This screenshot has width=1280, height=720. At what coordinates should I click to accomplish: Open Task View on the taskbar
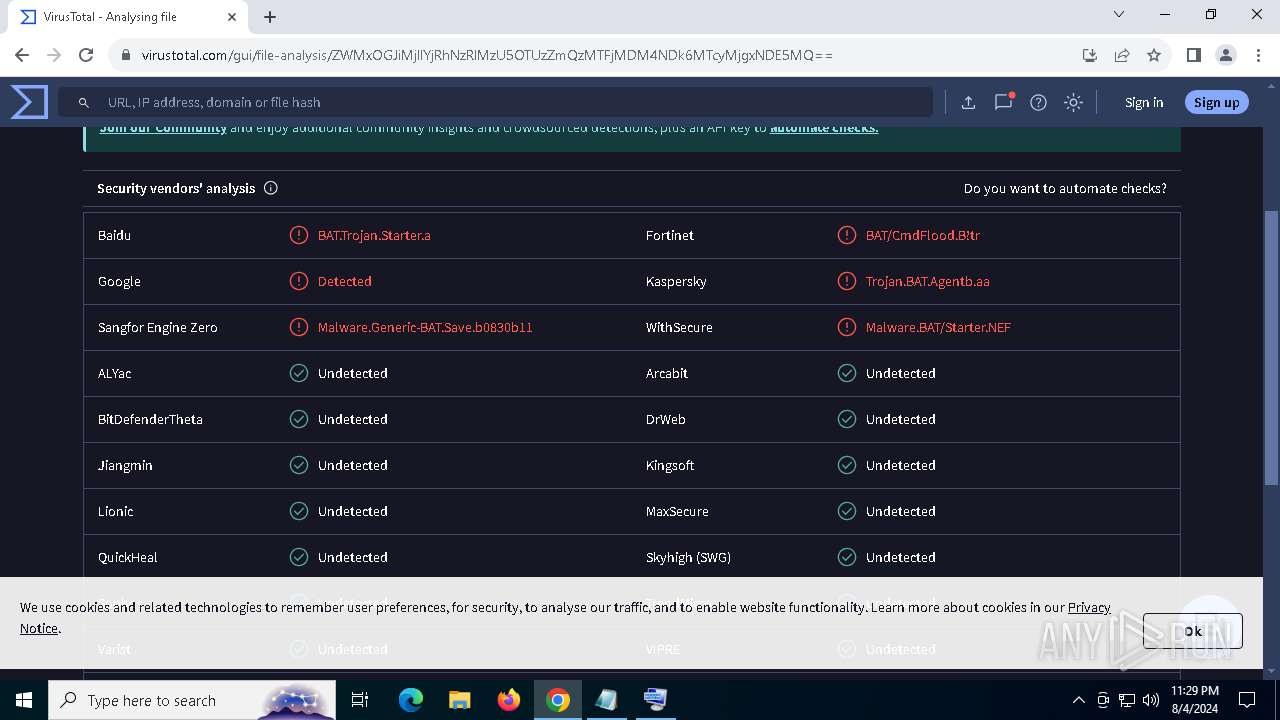coord(360,700)
